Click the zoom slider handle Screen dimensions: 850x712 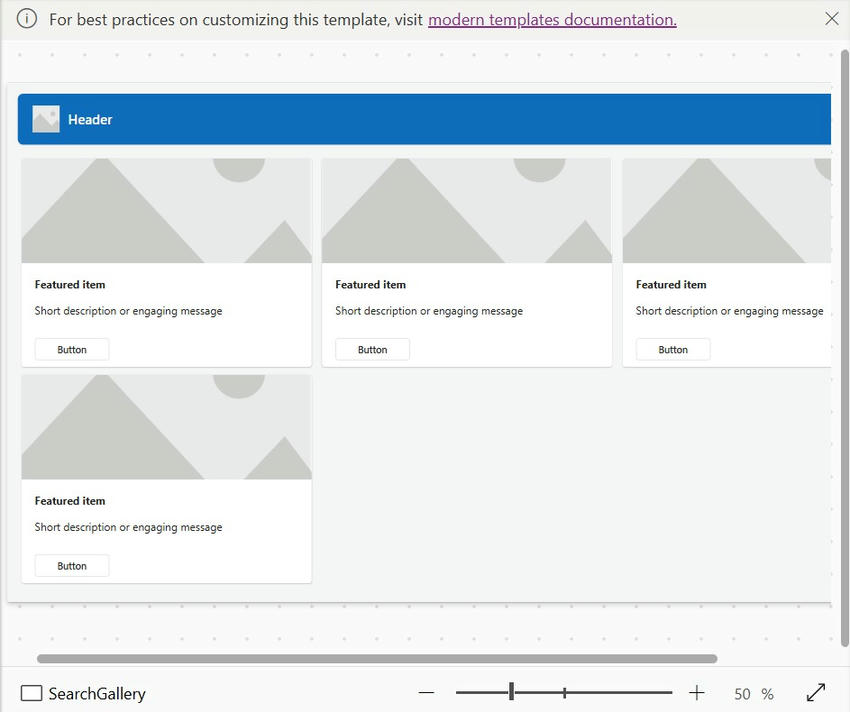[x=511, y=691]
